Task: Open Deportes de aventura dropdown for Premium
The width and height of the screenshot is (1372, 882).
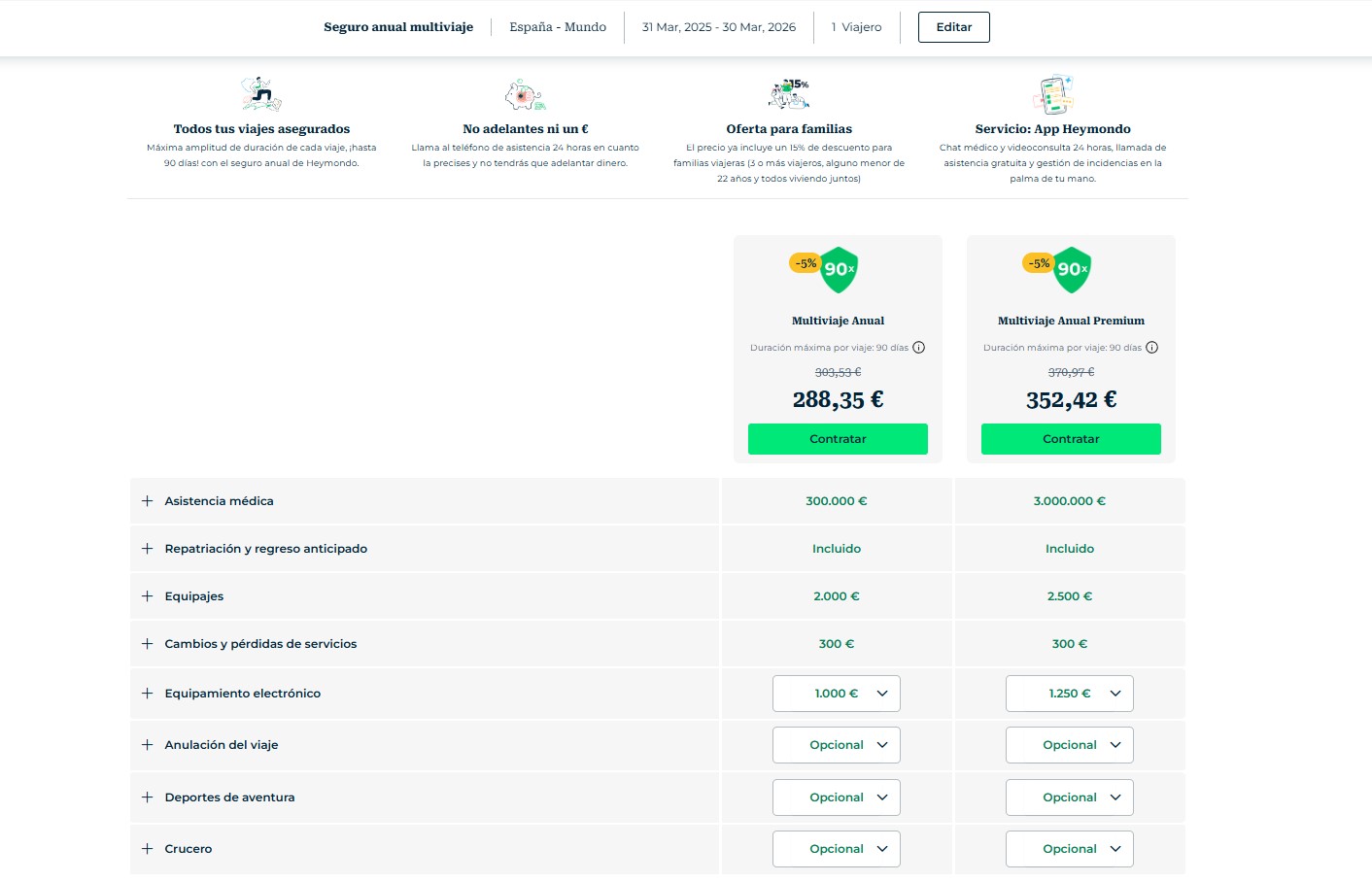Action: click(1070, 797)
